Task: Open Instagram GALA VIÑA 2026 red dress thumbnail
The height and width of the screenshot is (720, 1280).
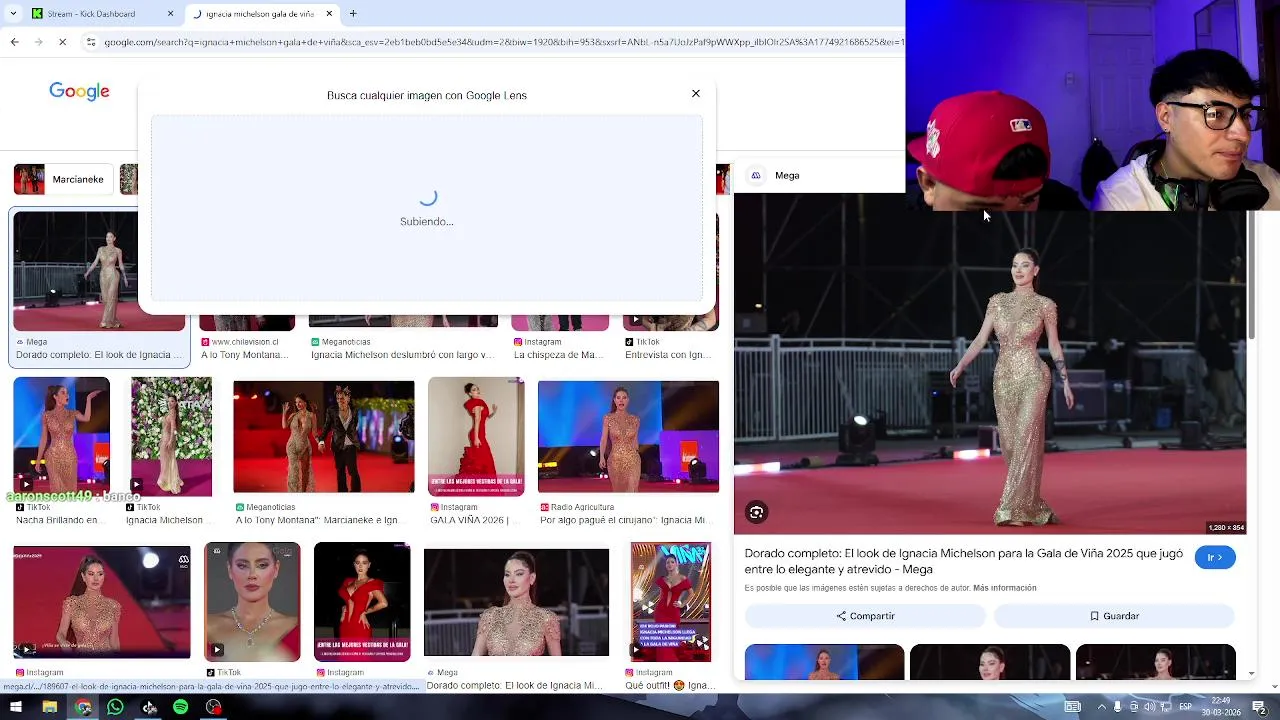Action: pos(476,436)
